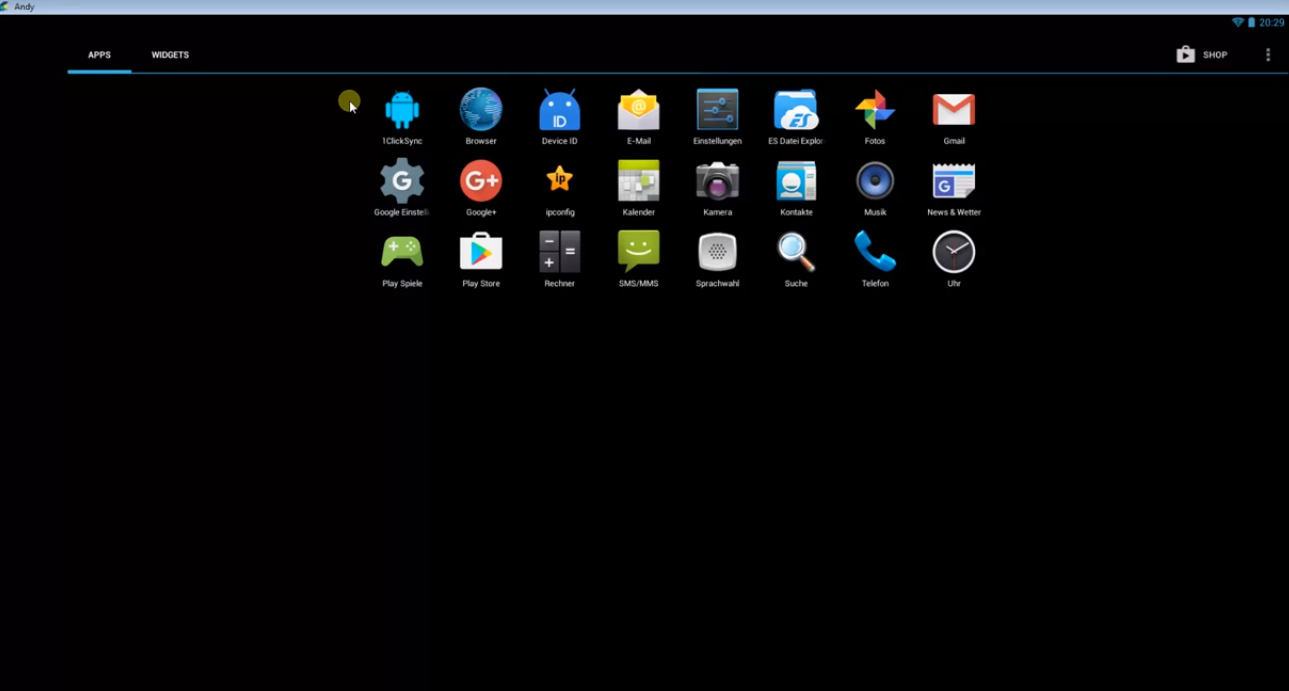
Task: Switch to the Widgets tab
Action: point(170,55)
